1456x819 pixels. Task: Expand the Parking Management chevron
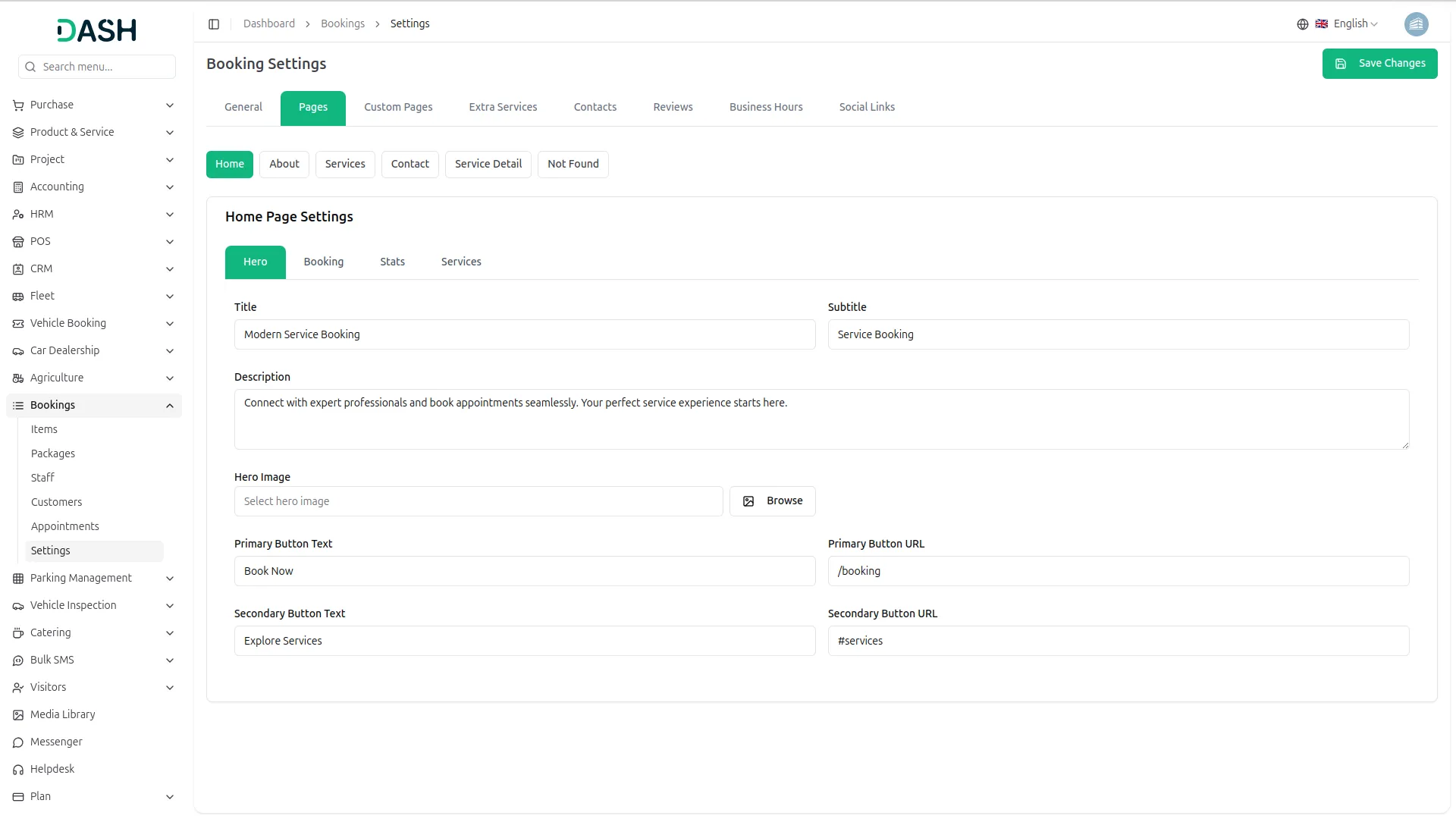coord(170,579)
